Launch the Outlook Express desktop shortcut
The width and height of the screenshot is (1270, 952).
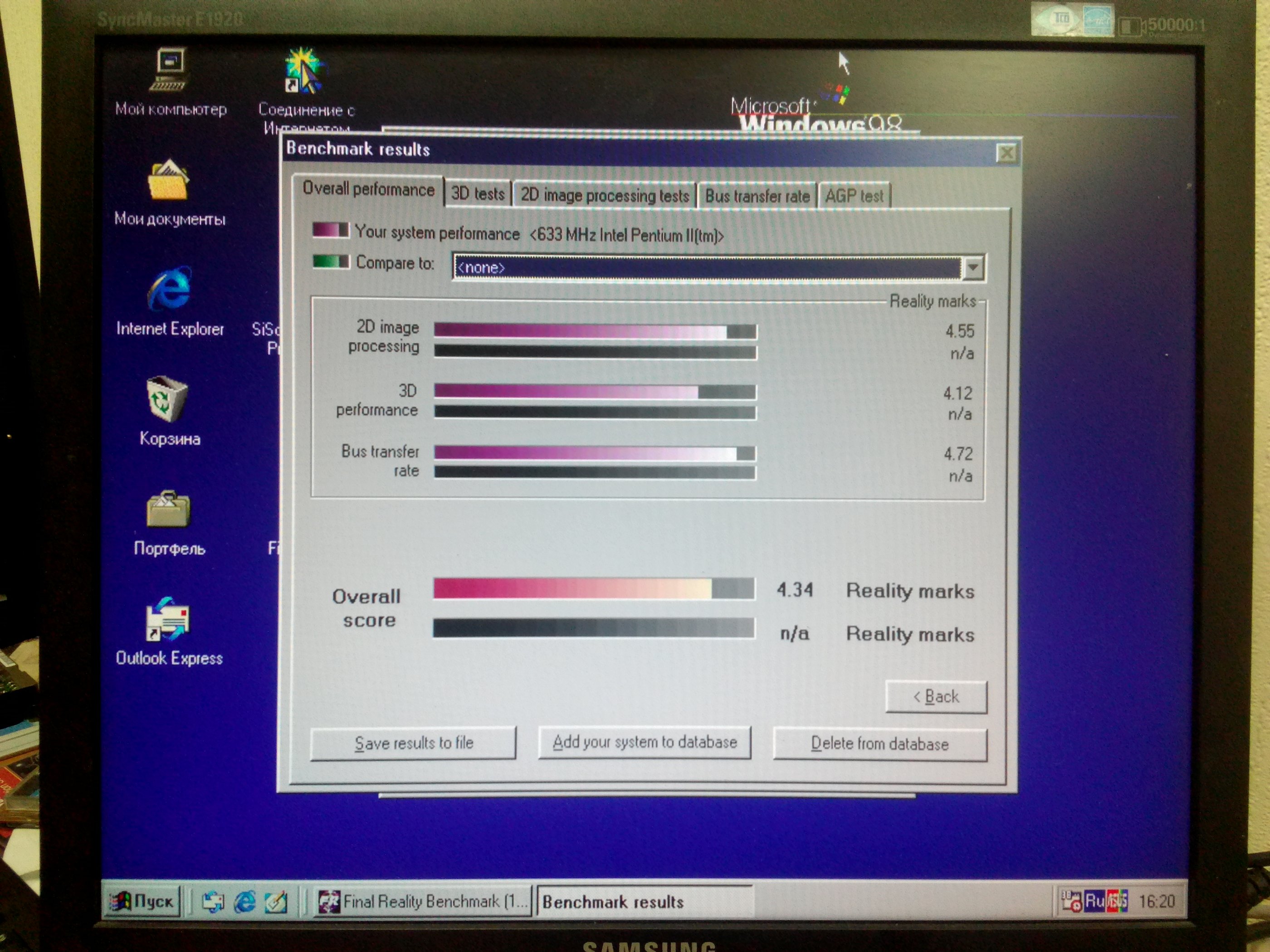tap(168, 619)
